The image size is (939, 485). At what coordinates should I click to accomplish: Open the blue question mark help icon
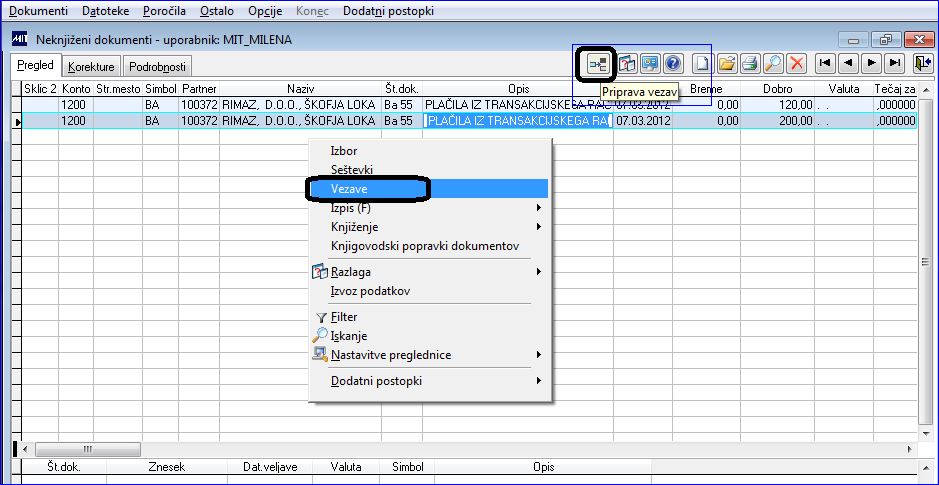coord(674,63)
